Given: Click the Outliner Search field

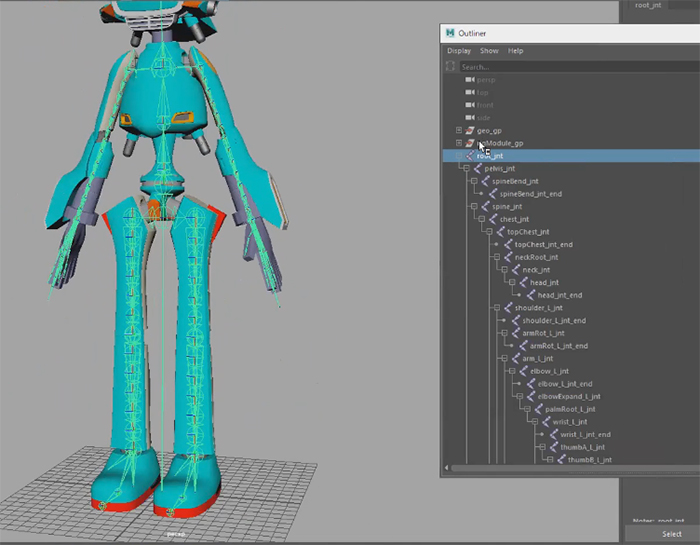Looking at the screenshot, I should 579,67.
